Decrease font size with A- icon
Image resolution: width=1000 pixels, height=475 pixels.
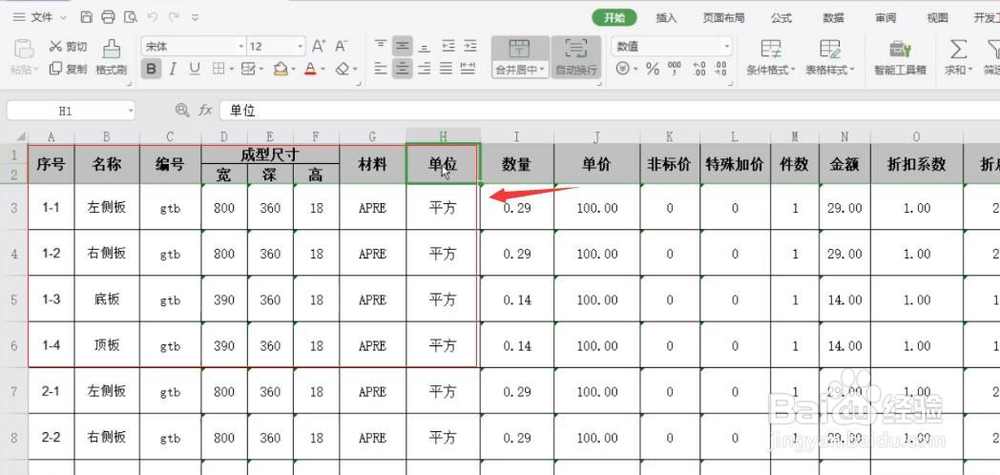(x=341, y=46)
